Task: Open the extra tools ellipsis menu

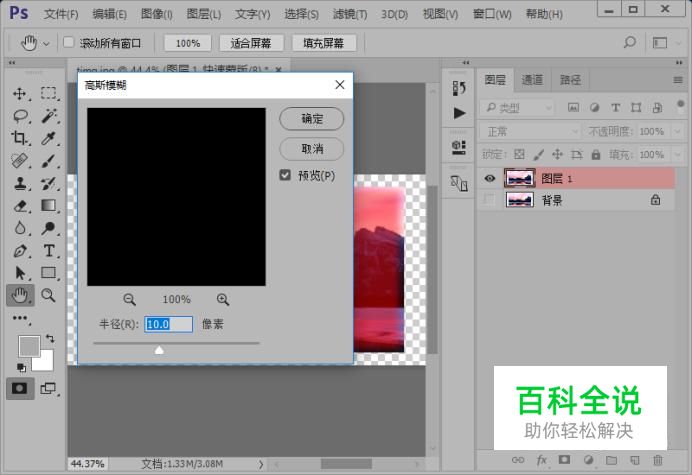Action: [20, 318]
